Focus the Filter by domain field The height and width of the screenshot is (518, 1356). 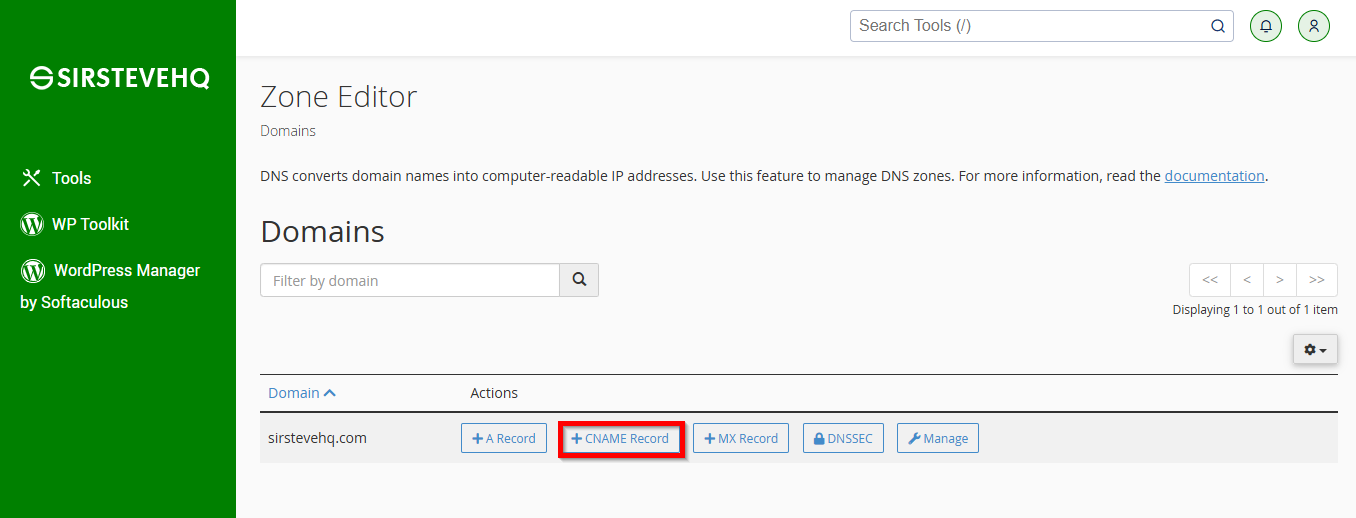coord(410,280)
